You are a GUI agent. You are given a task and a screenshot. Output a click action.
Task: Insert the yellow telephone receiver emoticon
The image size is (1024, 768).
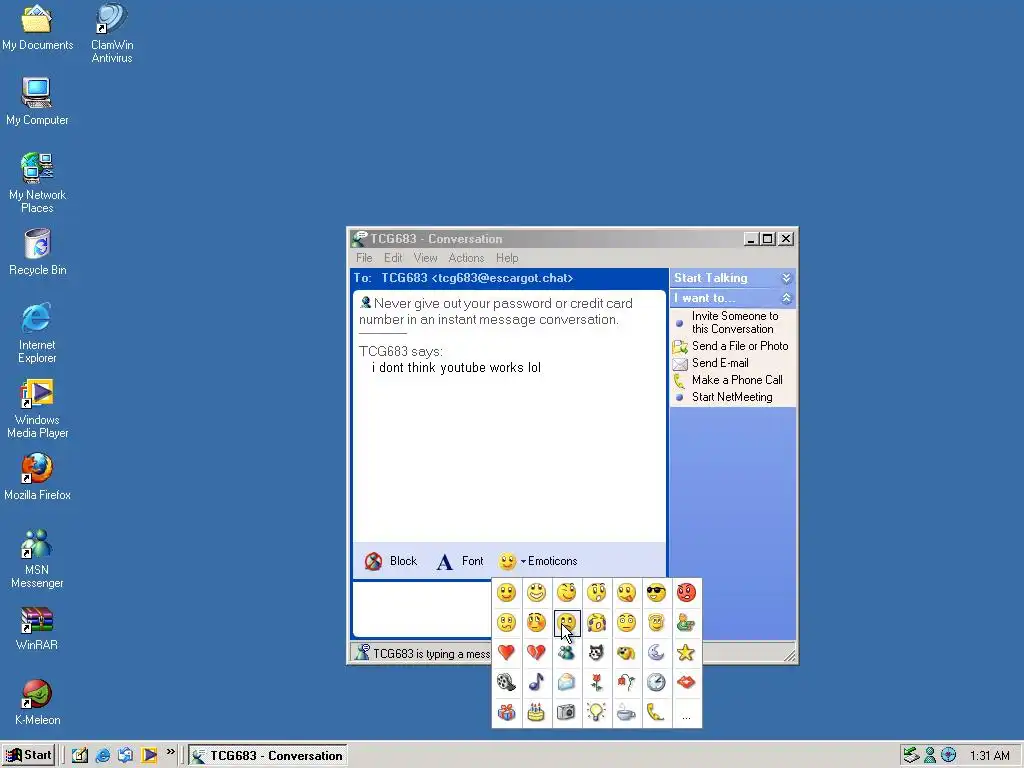click(656, 712)
